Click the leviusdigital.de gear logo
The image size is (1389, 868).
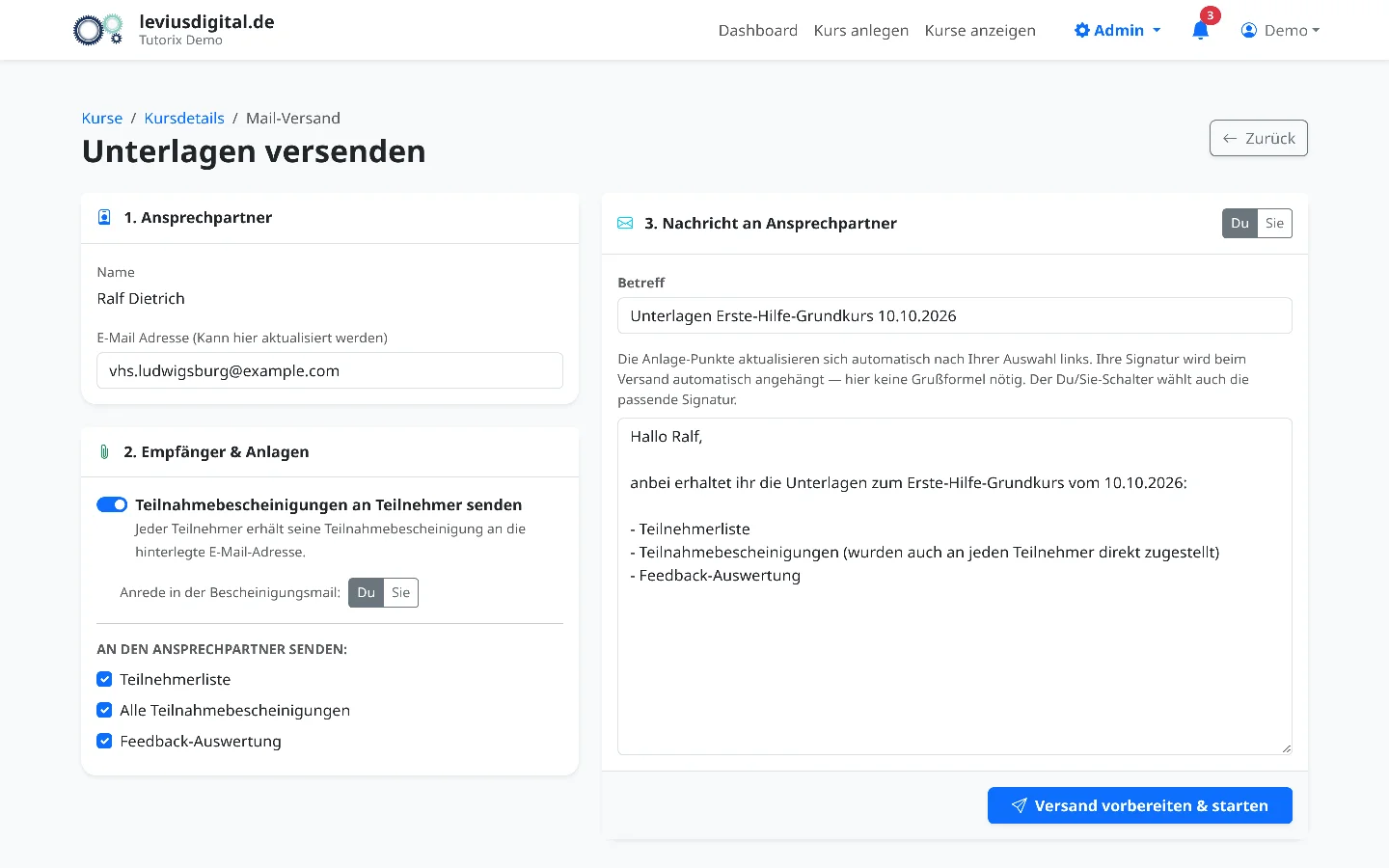coord(98,30)
